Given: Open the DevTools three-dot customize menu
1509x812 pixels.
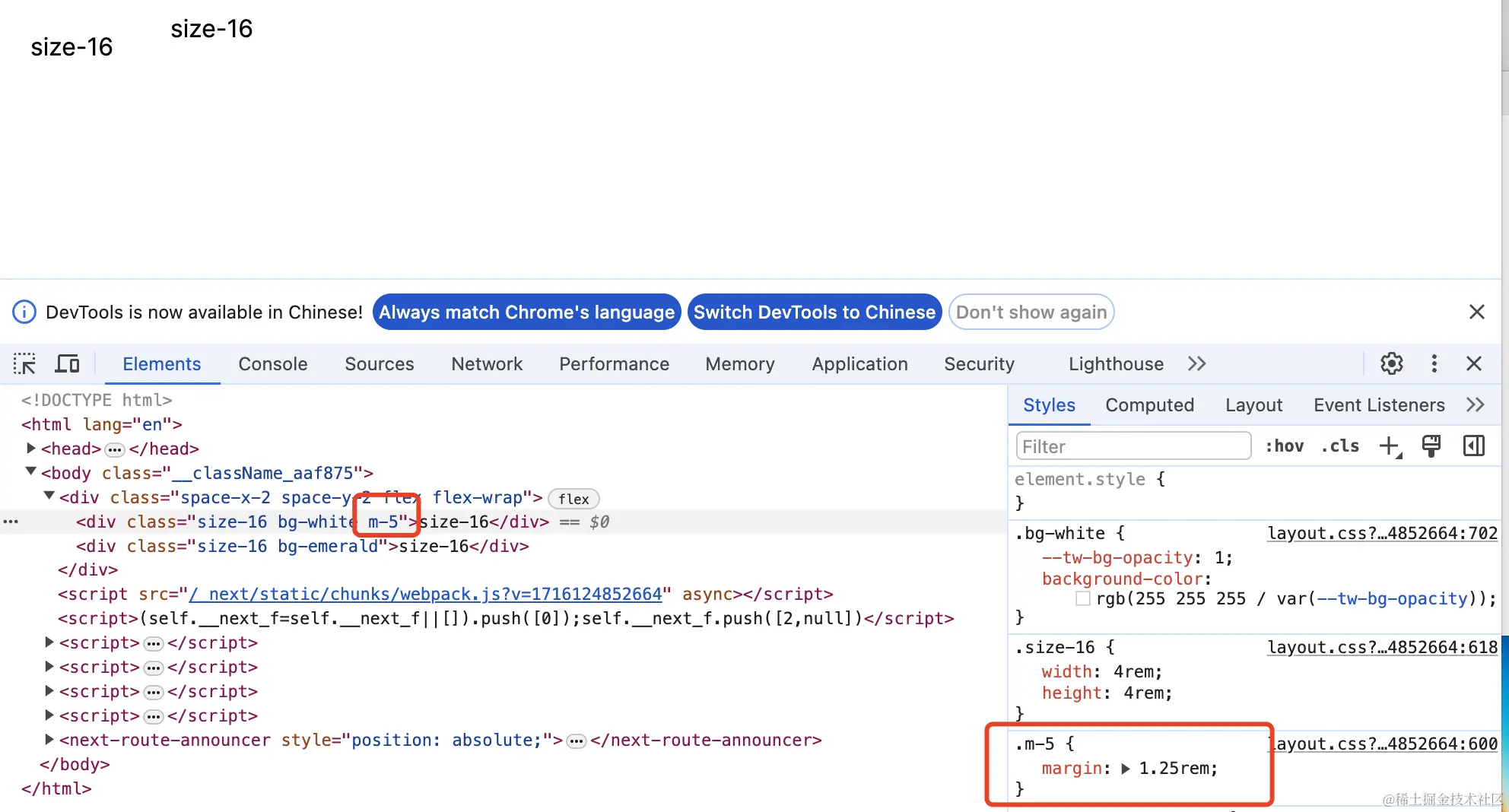Looking at the screenshot, I should 1434,364.
